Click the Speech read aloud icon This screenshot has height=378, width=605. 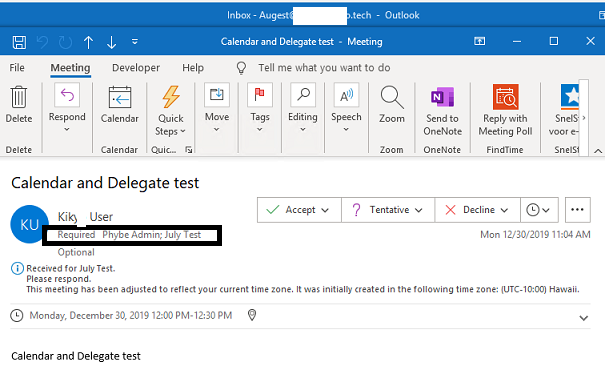[346, 94]
